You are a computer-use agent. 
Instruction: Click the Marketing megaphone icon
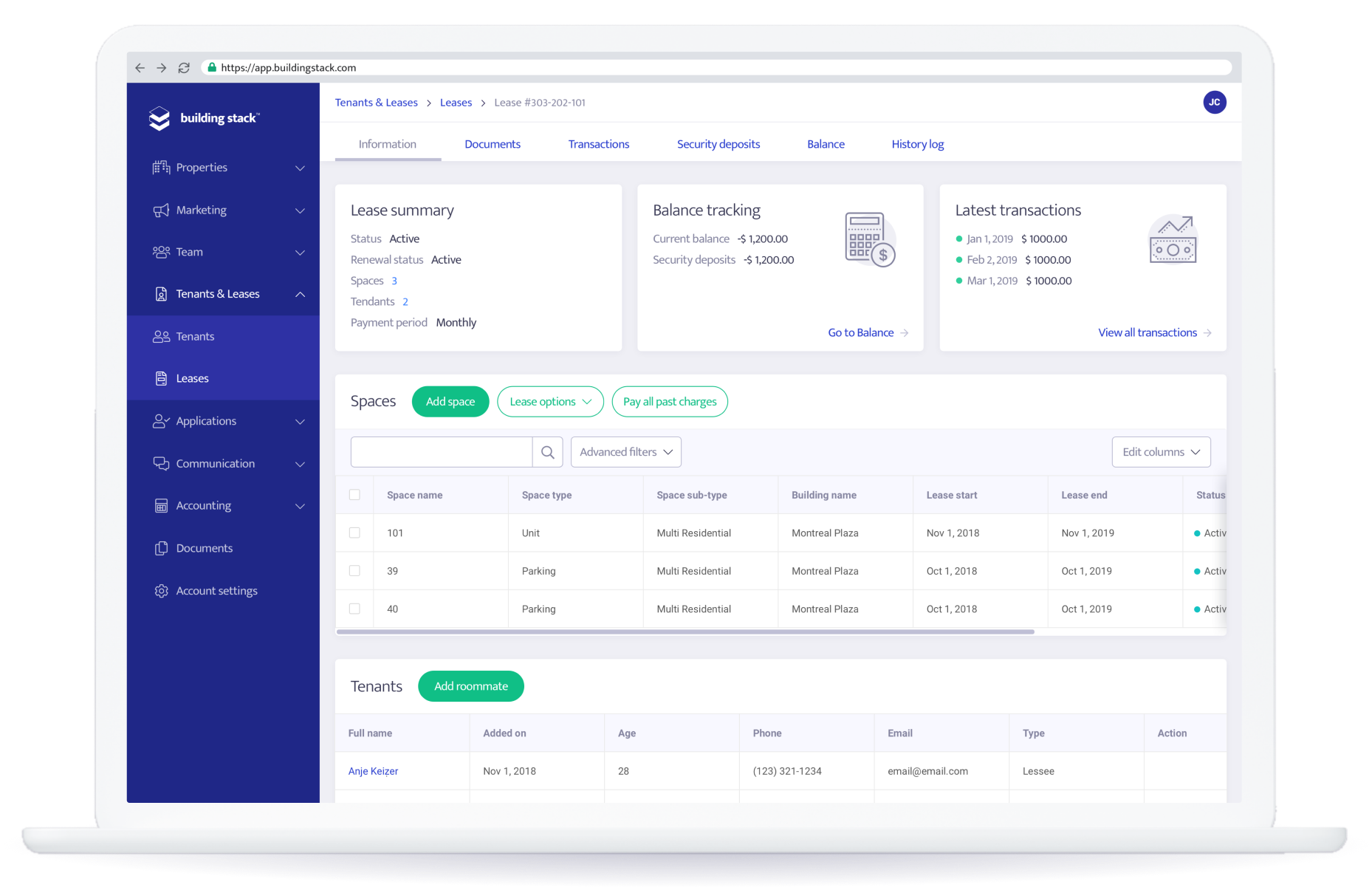click(x=160, y=210)
